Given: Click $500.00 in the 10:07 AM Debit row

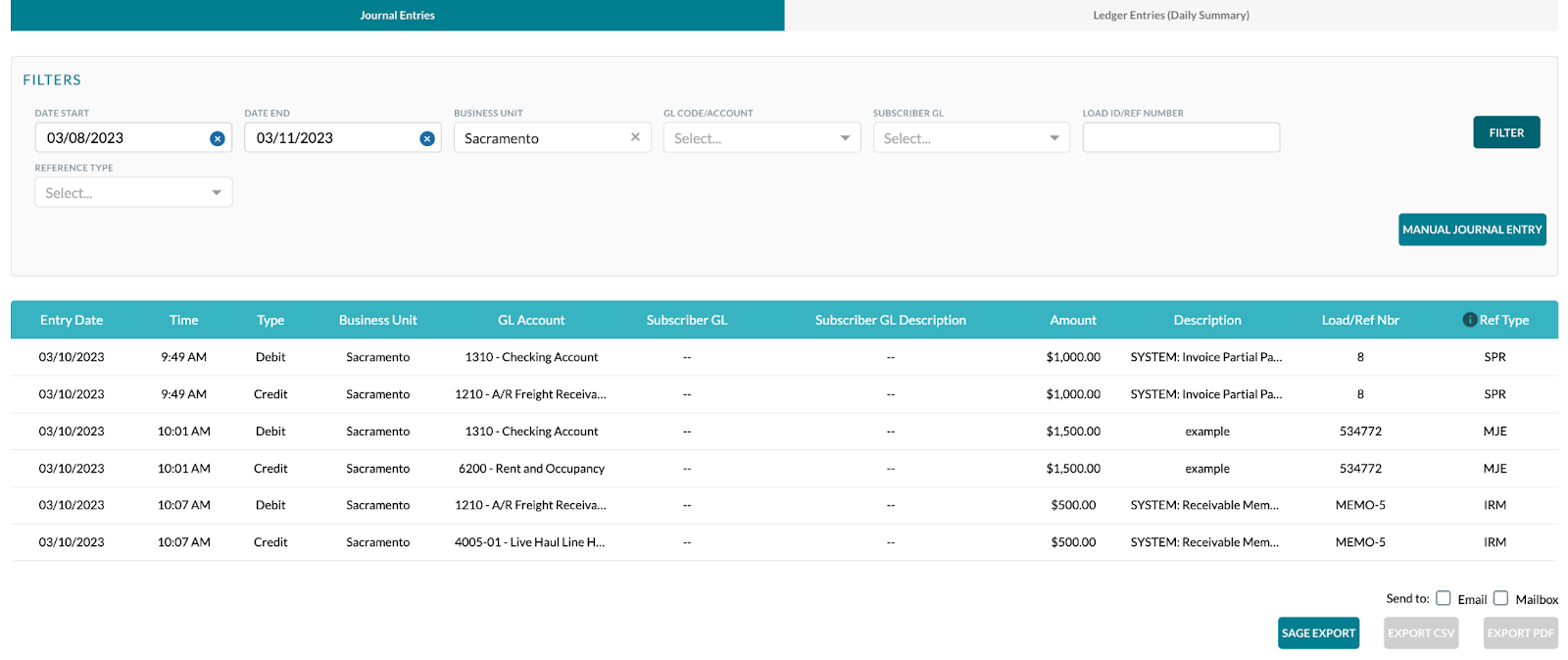Looking at the screenshot, I should (x=1073, y=505).
